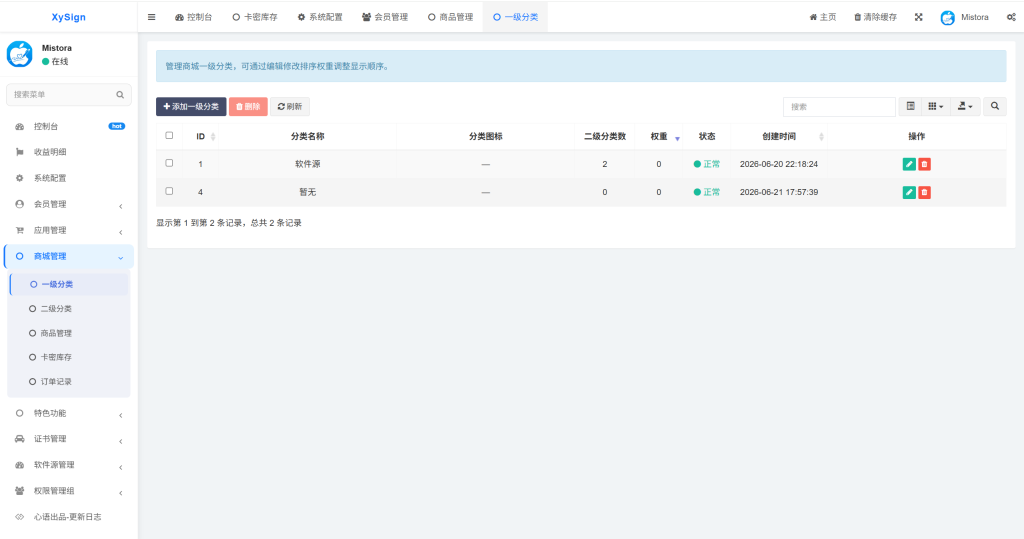Screen dimensions: 1024x539
Task: Click the 刷新 refresh button
Action: coord(290,106)
